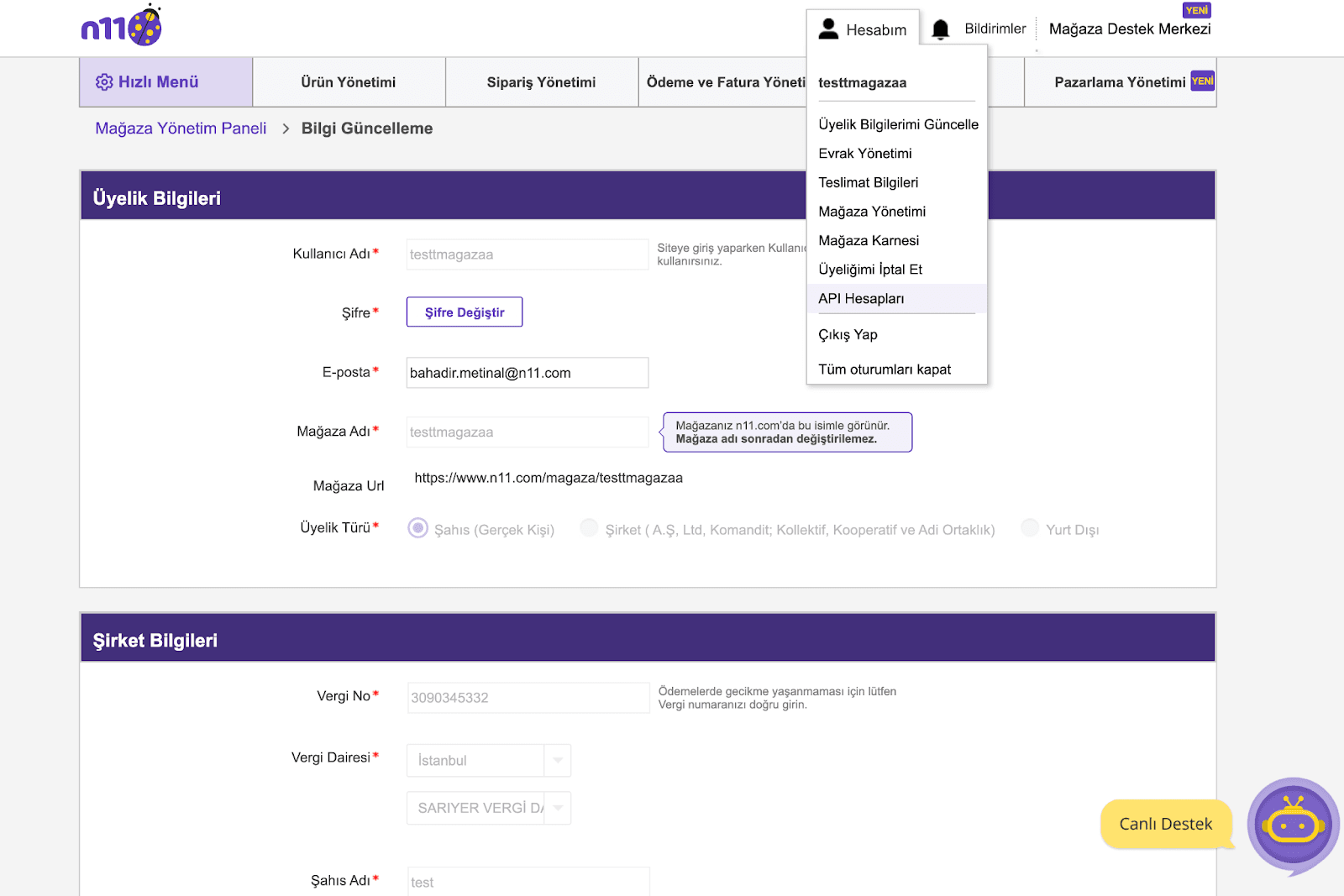Click the Hesabım user profile icon

coord(828,29)
